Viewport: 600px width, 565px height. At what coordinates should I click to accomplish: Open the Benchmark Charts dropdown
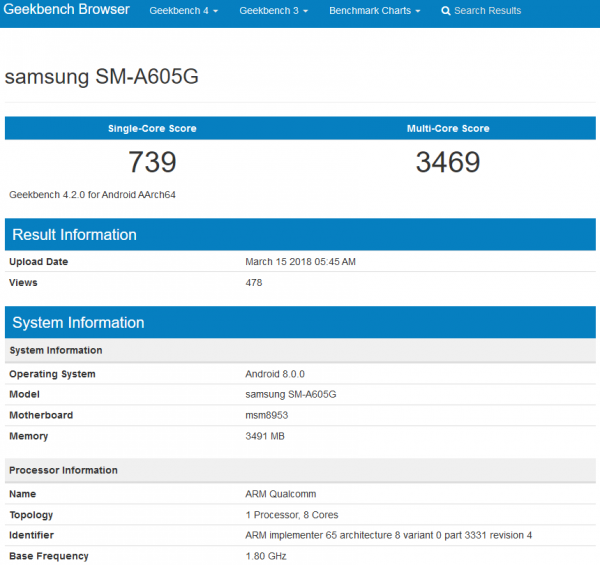click(375, 11)
